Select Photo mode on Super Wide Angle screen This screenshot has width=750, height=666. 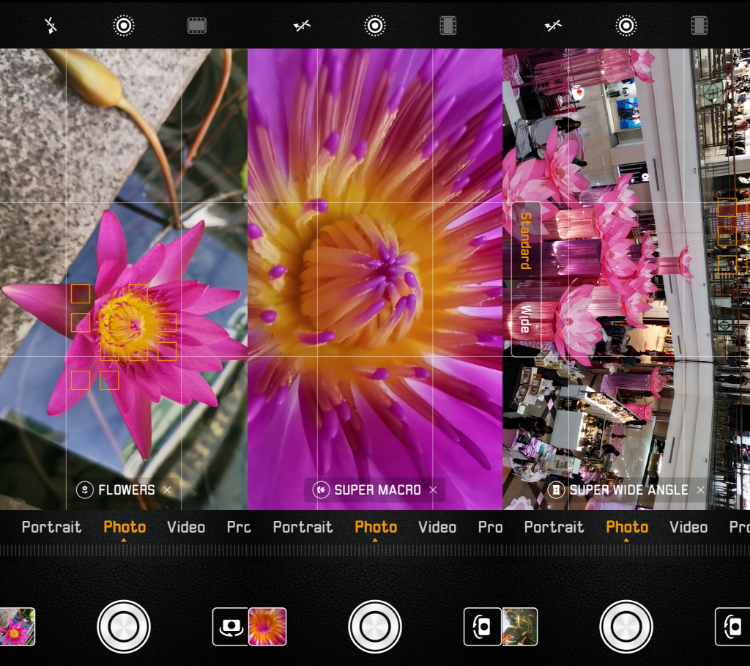coord(627,527)
